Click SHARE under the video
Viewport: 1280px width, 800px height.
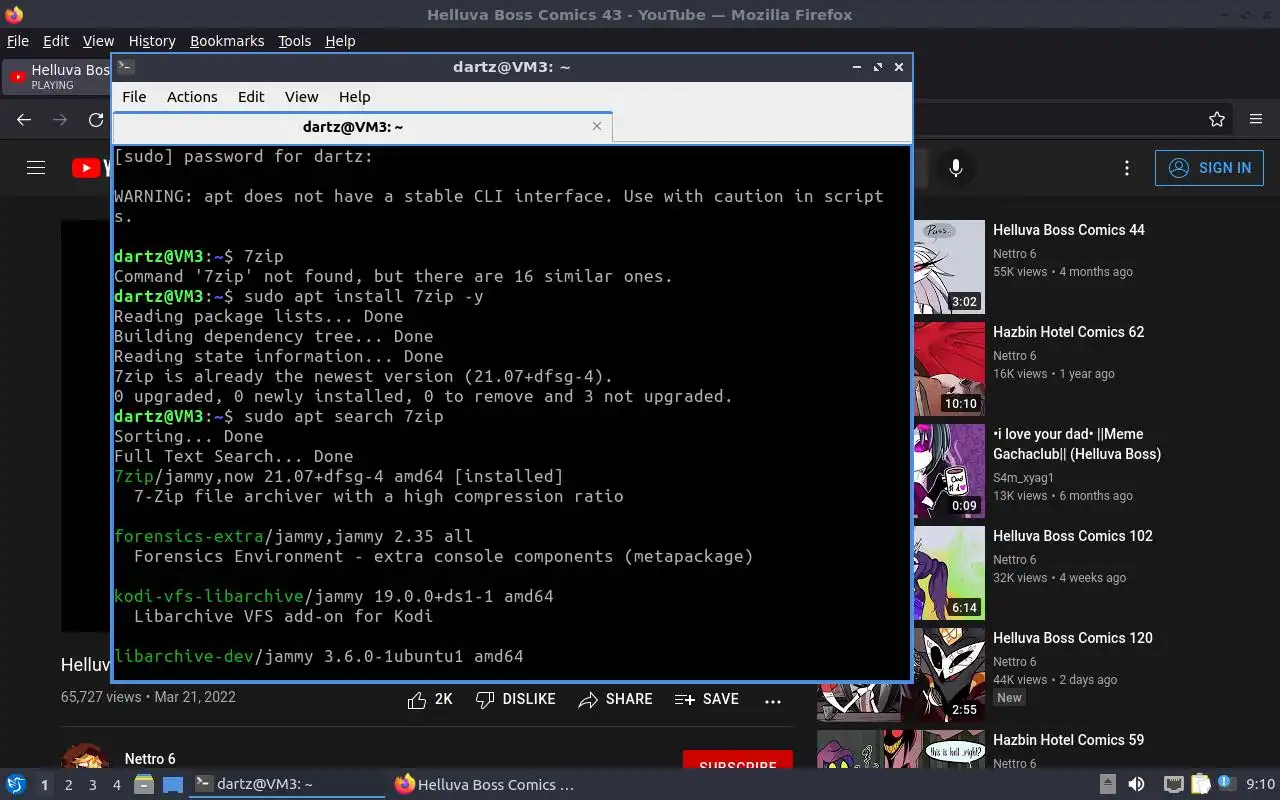point(616,700)
